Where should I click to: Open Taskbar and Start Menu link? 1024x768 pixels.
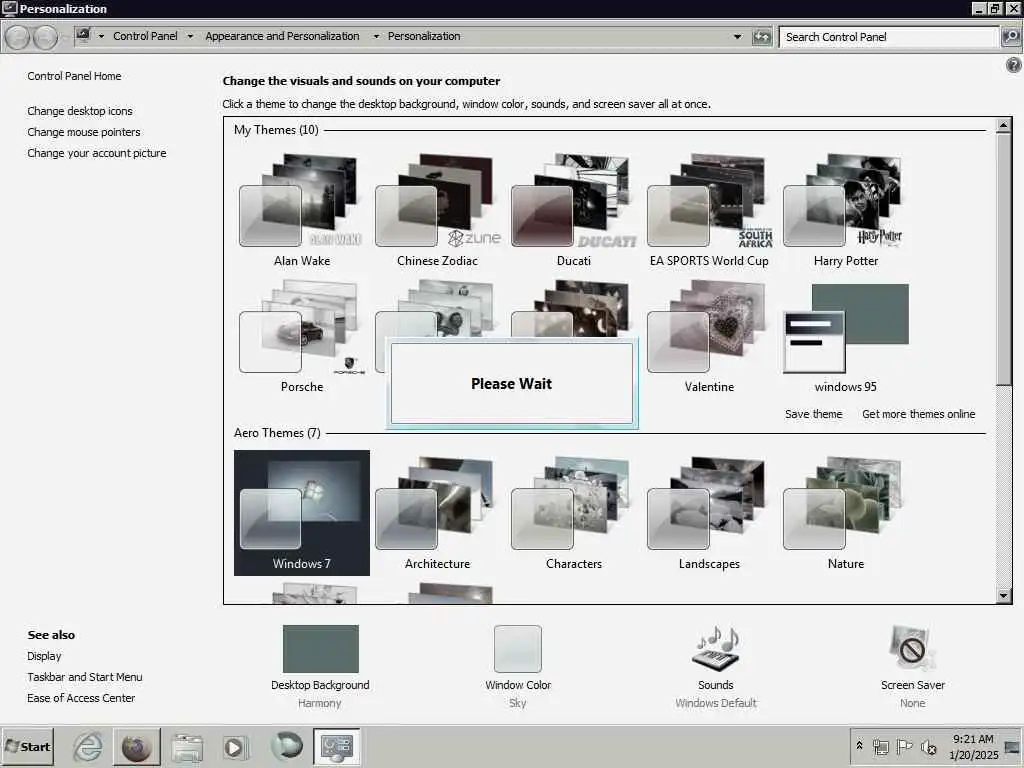click(x=85, y=677)
